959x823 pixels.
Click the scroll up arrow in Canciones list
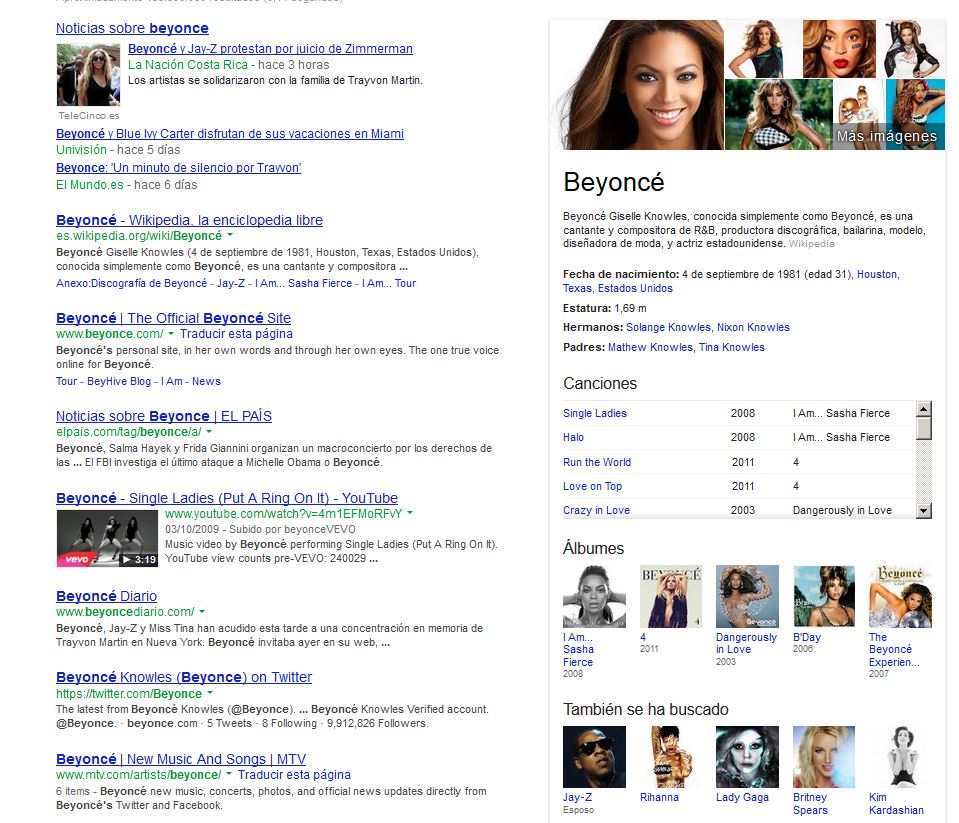(x=923, y=408)
